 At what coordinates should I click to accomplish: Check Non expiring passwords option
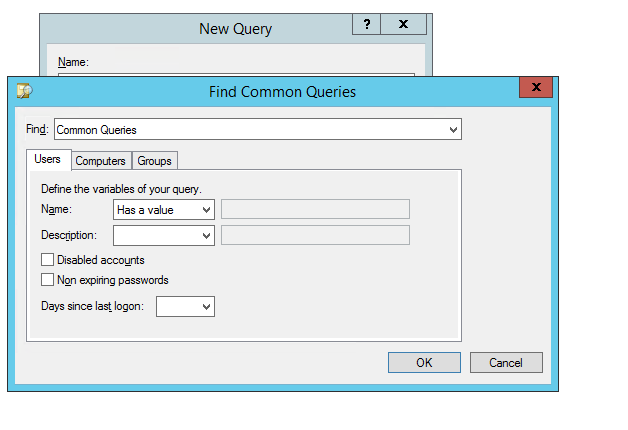tap(47, 279)
